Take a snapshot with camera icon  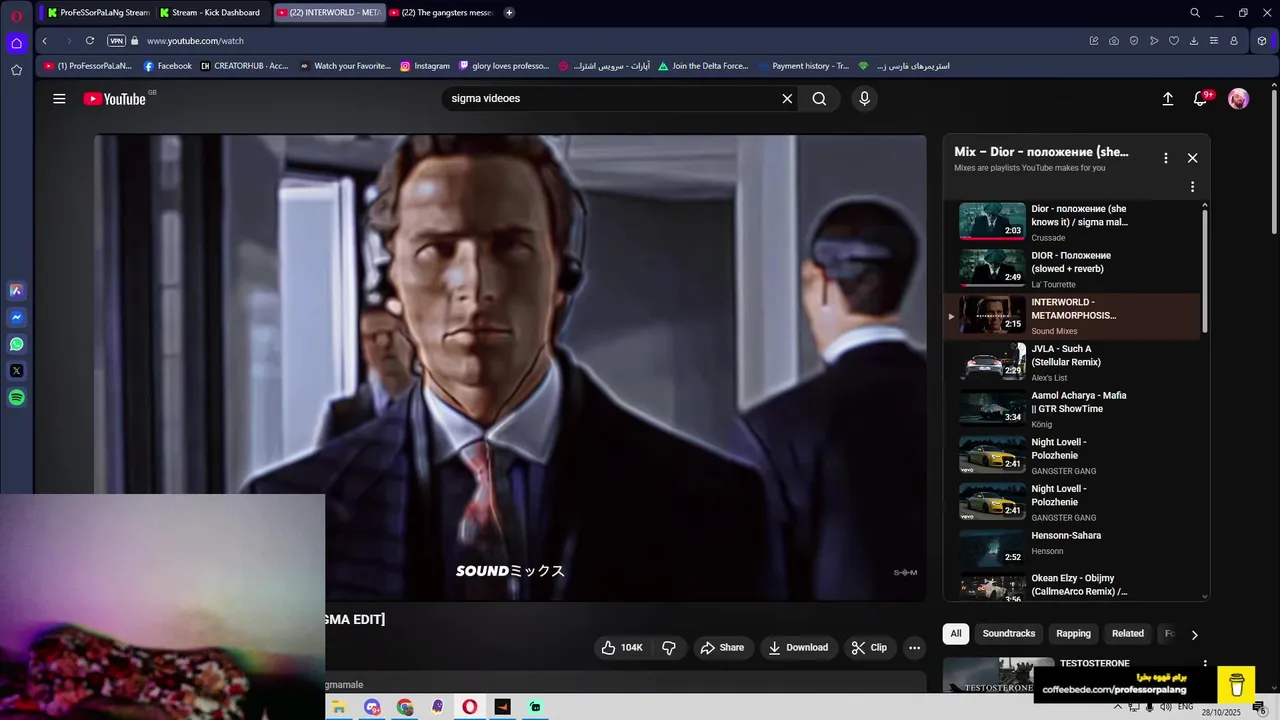coord(1114,41)
